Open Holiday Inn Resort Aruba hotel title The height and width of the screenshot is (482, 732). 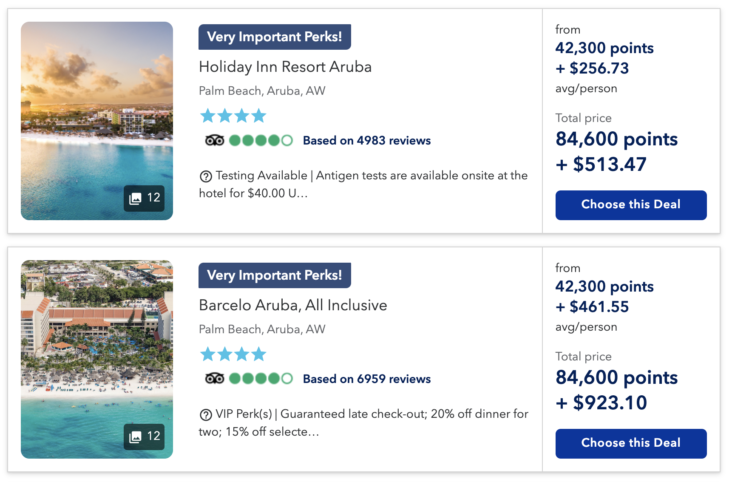click(x=285, y=67)
